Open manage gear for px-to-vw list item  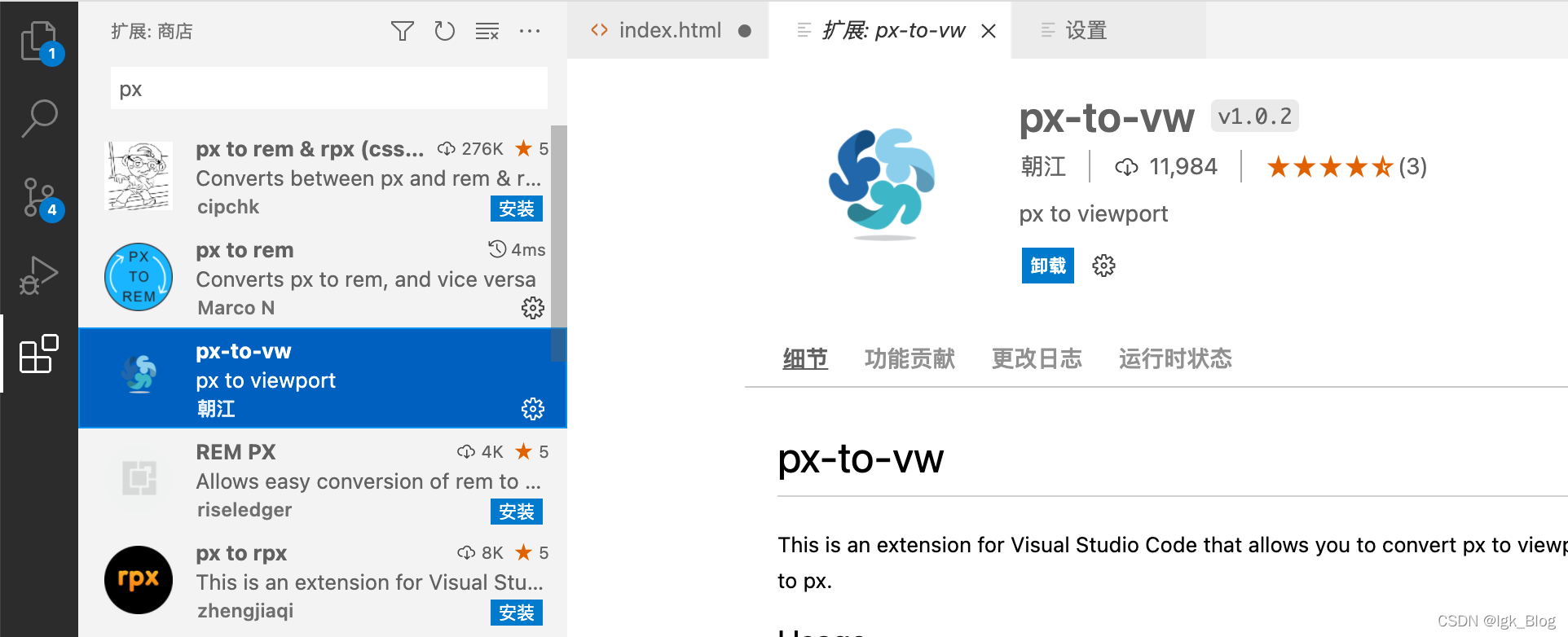point(533,409)
